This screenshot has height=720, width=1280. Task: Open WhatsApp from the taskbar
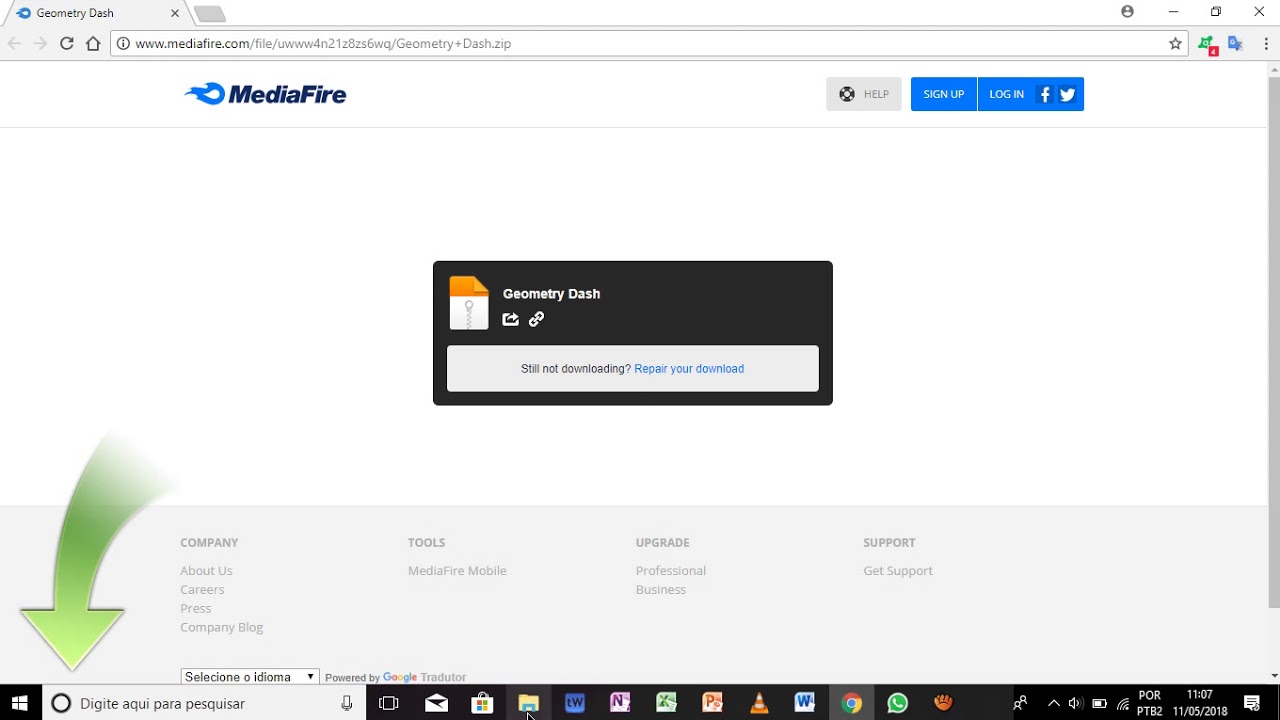coord(897,703)
